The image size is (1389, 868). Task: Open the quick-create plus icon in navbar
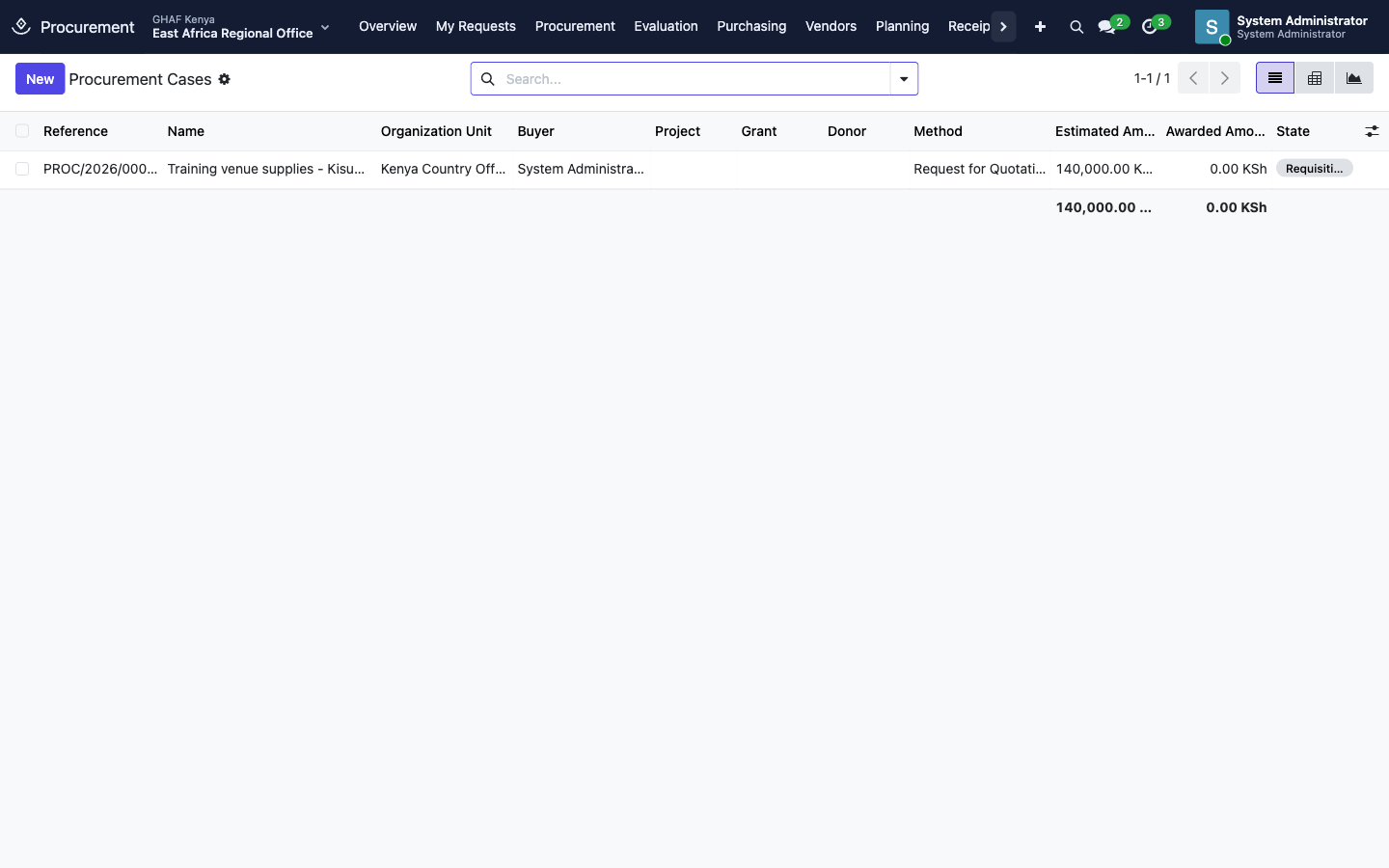point(1040,27)
